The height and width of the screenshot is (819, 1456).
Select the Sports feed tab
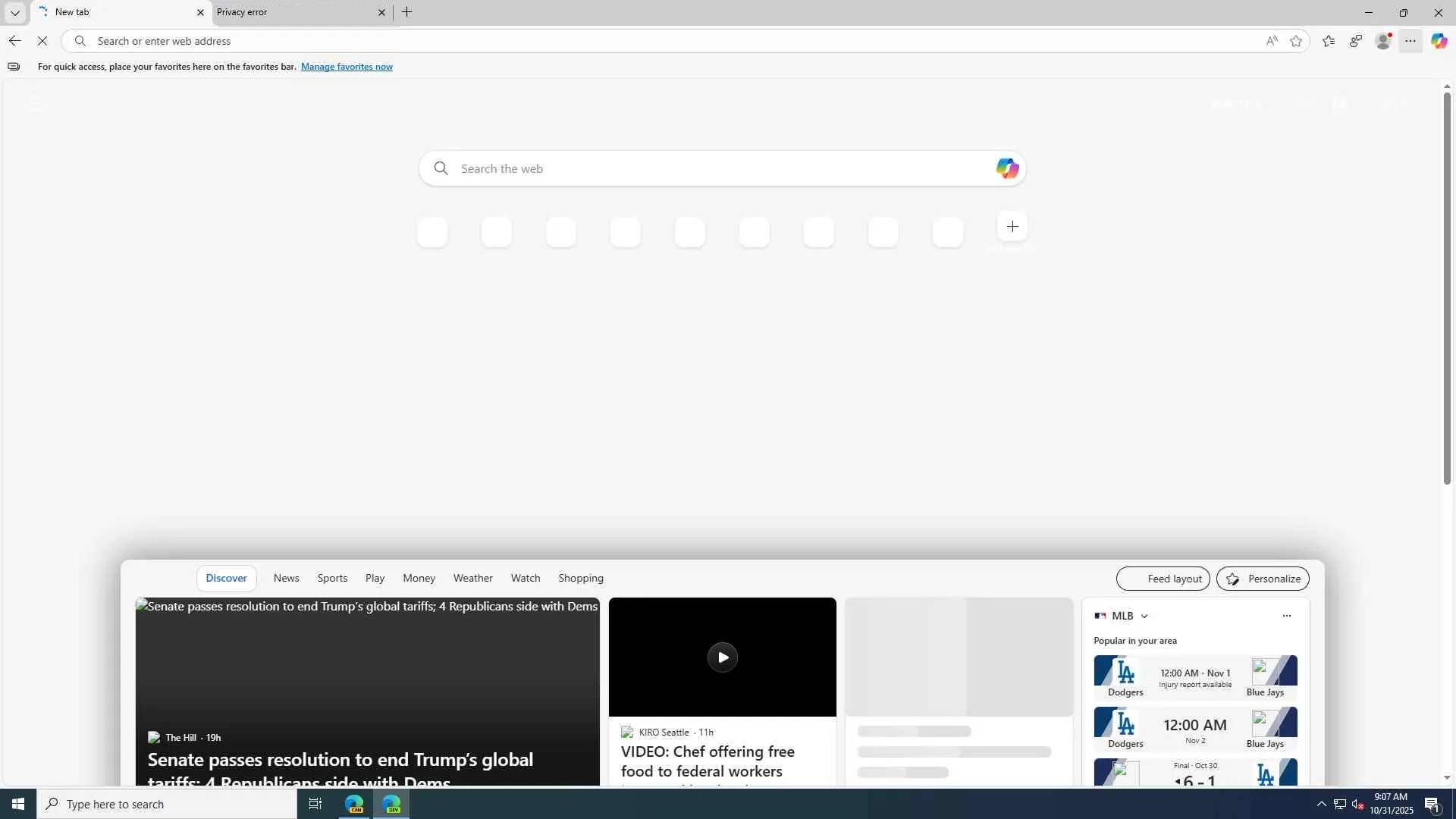tap(332, 578)
